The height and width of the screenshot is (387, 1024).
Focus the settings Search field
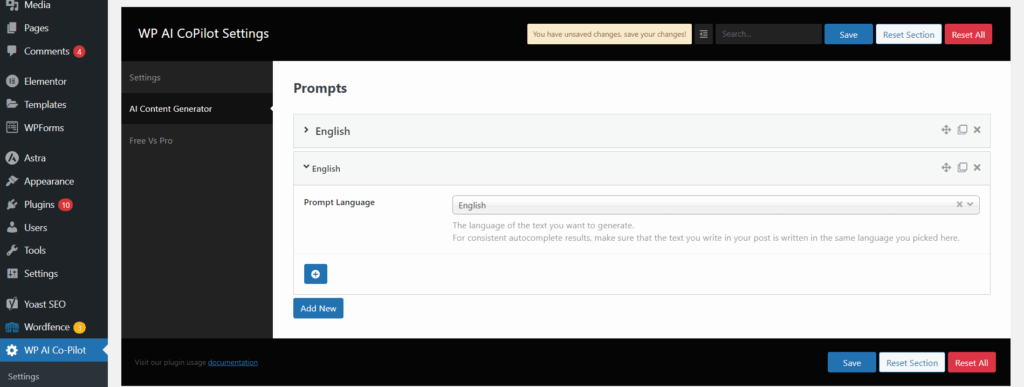[x=769, y=35]
